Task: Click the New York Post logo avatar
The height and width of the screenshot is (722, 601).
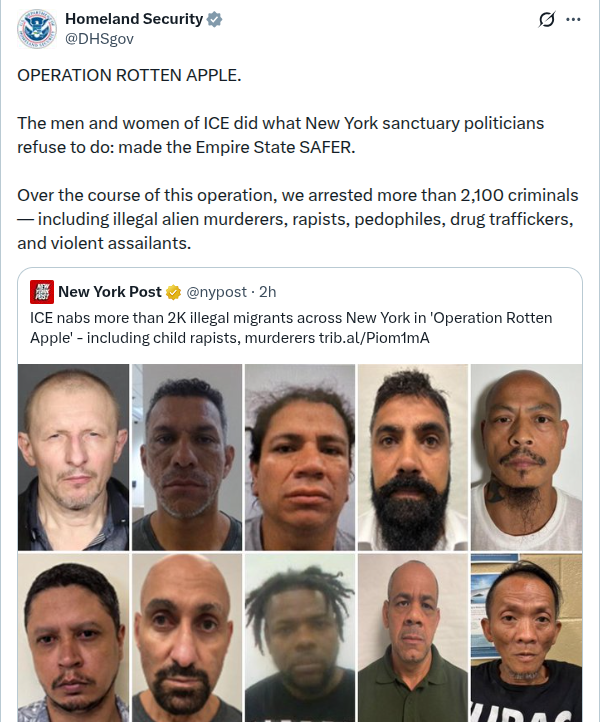Action: (x=42, y=292)
